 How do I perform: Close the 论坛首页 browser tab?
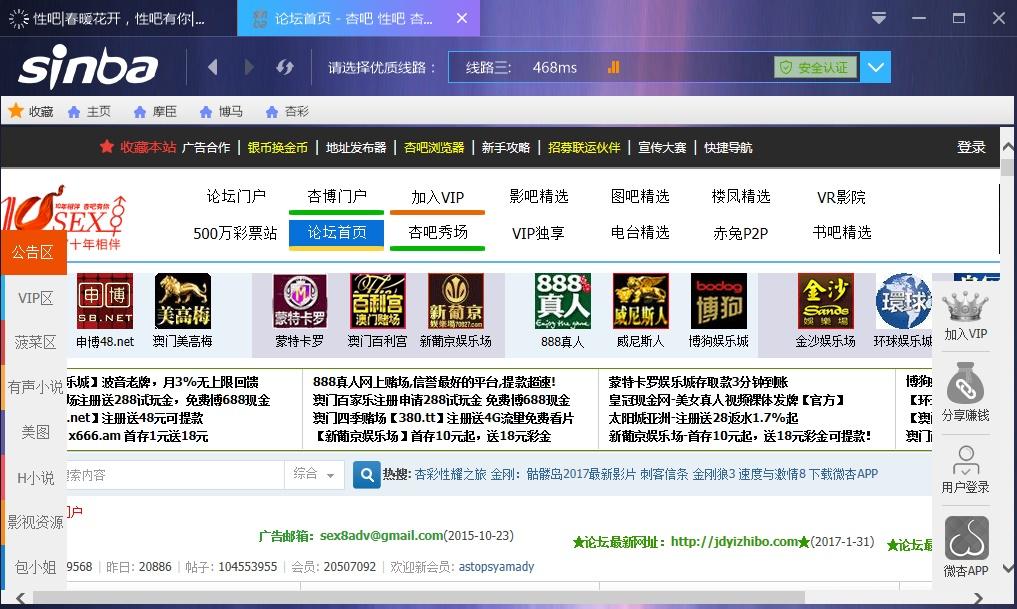pyautogui.click(x=462, y=18)
